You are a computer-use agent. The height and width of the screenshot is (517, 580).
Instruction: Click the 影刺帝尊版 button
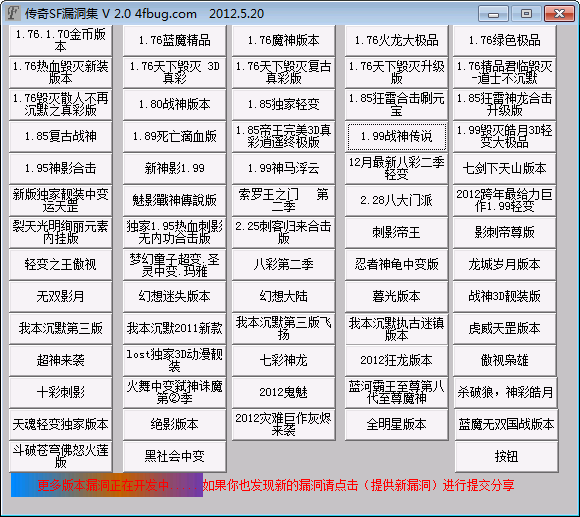[505, 233]
